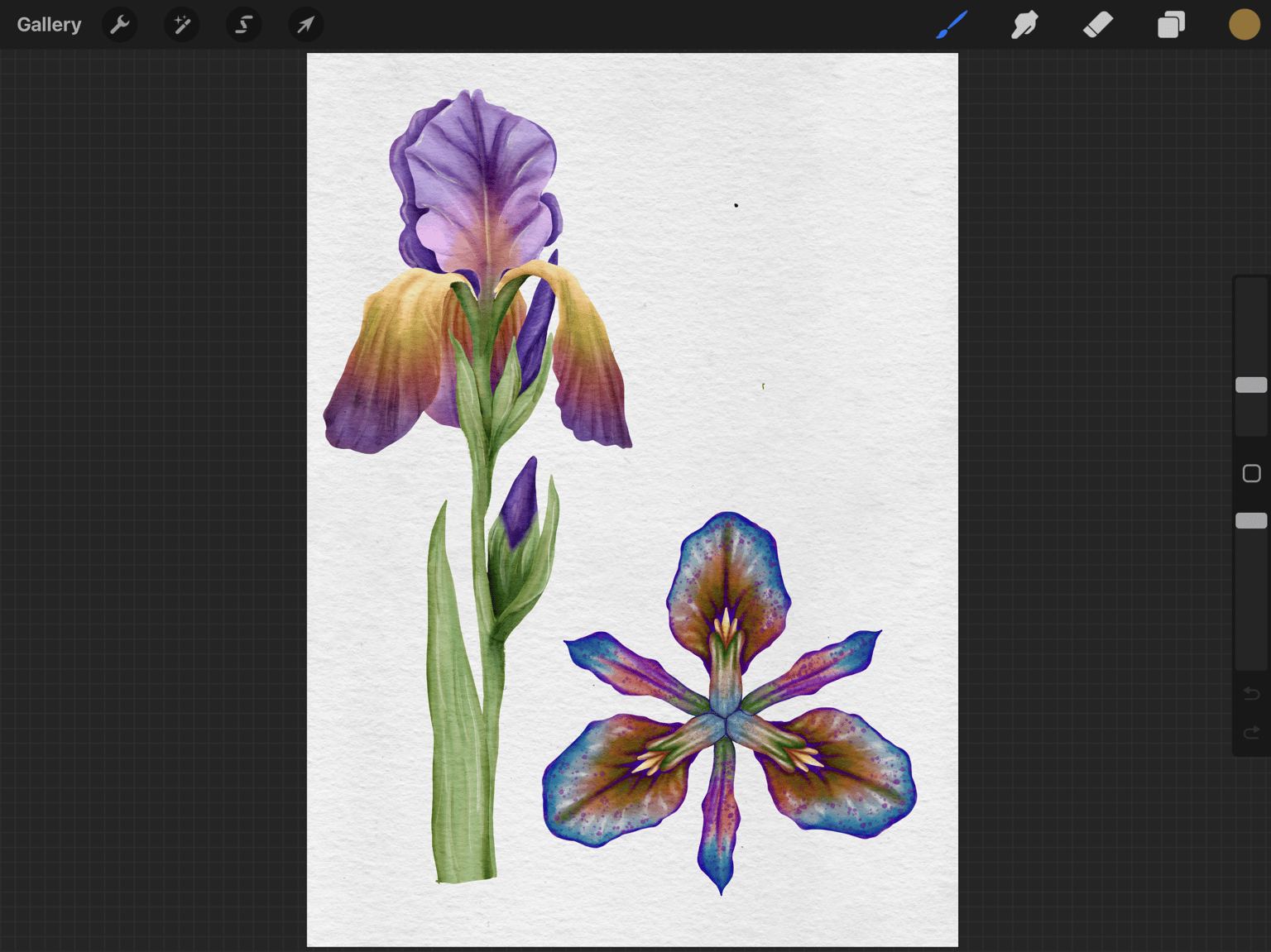Tap the blue spotted iris top-view painting
Viewport: 1271px width, 952px height.
point(728,703)
